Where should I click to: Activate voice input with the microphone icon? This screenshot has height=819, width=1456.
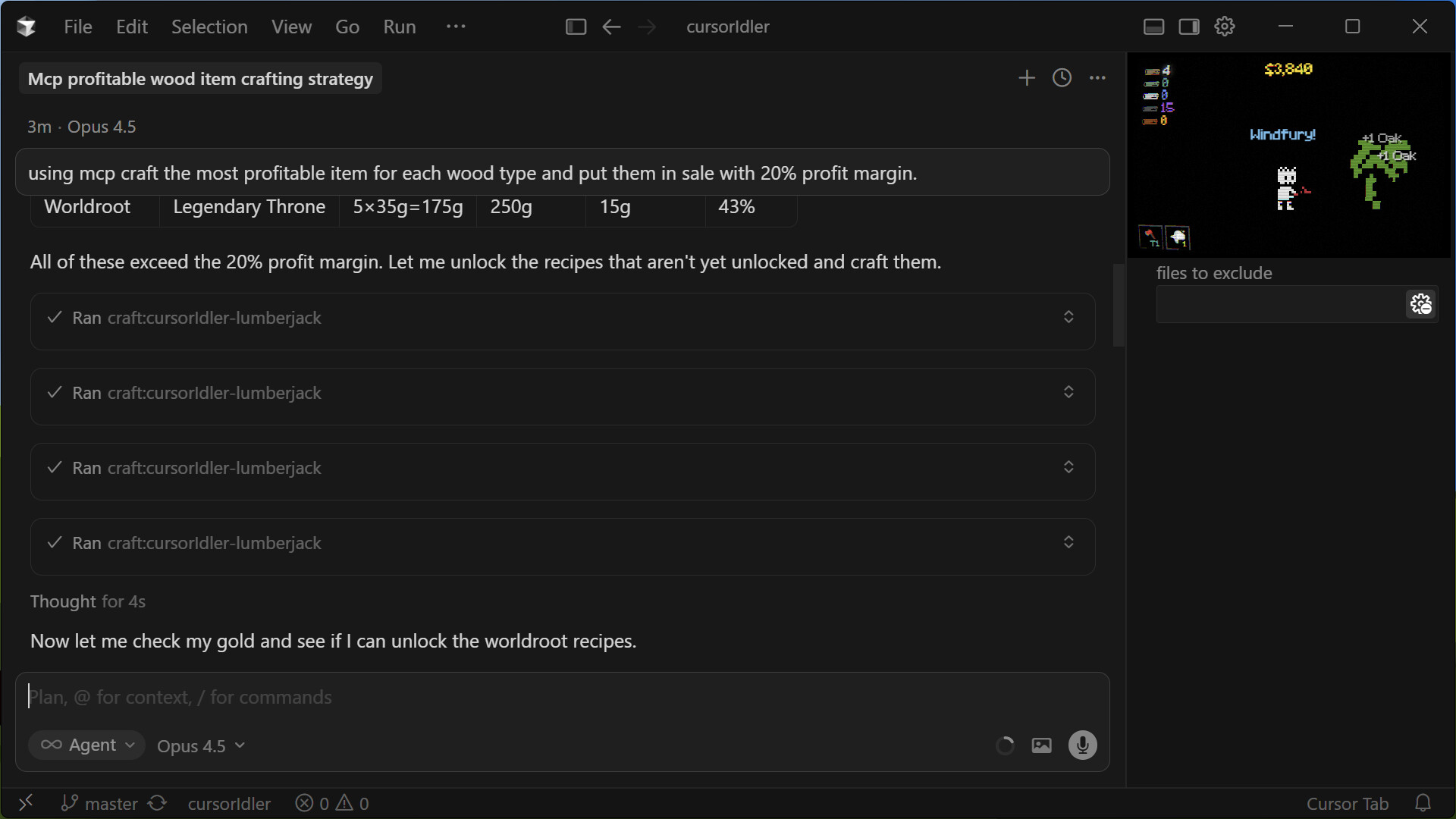(1082, 745)
